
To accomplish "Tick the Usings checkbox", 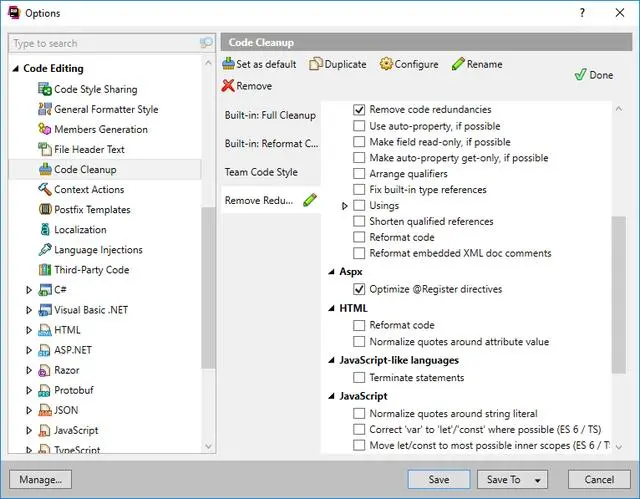I will click(359, 205).
